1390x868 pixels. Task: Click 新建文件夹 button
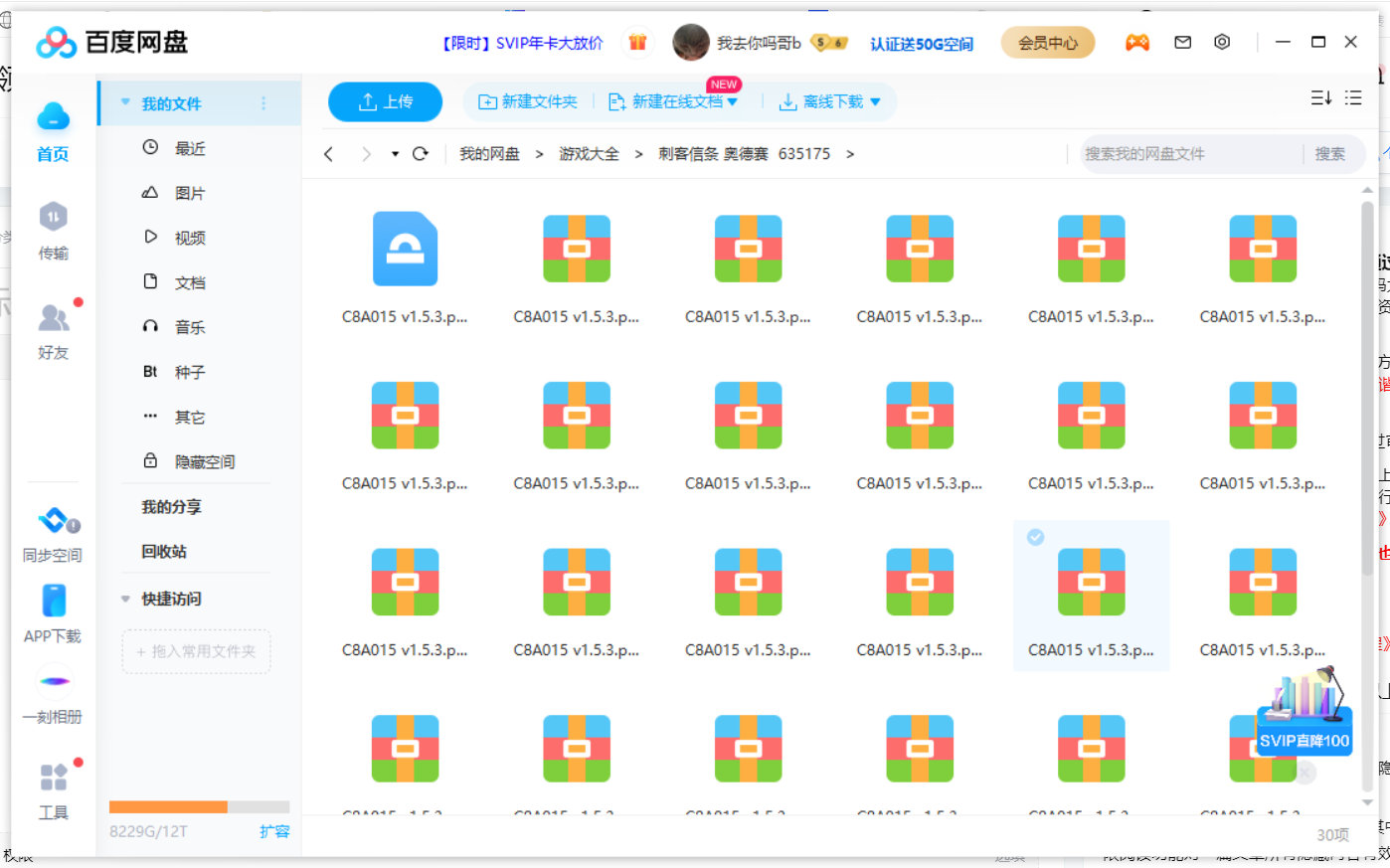pyautogui.click(x=528, y=101)
